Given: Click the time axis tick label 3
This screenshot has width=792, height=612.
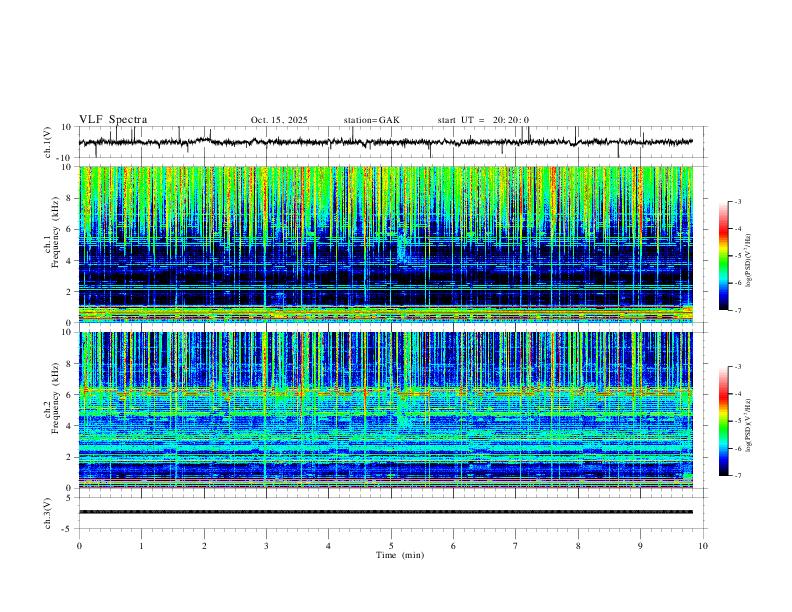Looking at the screenshot, I should [266, 546].
